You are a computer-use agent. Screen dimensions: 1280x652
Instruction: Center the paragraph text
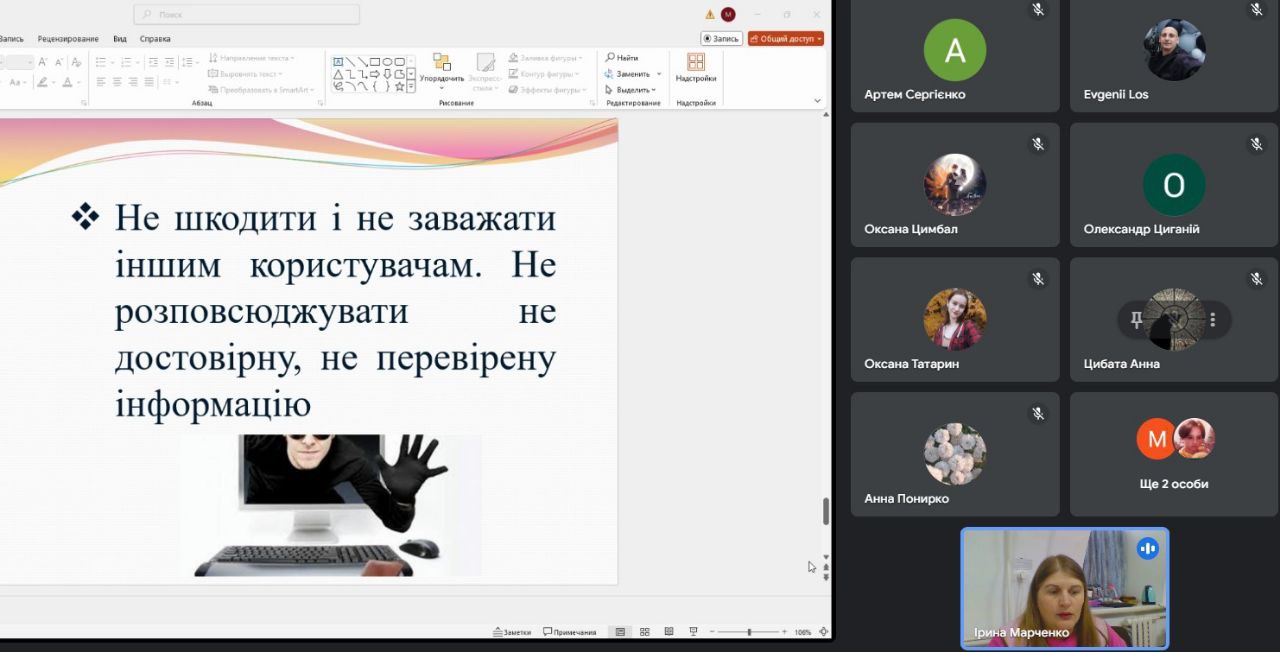tap(117, 82)
